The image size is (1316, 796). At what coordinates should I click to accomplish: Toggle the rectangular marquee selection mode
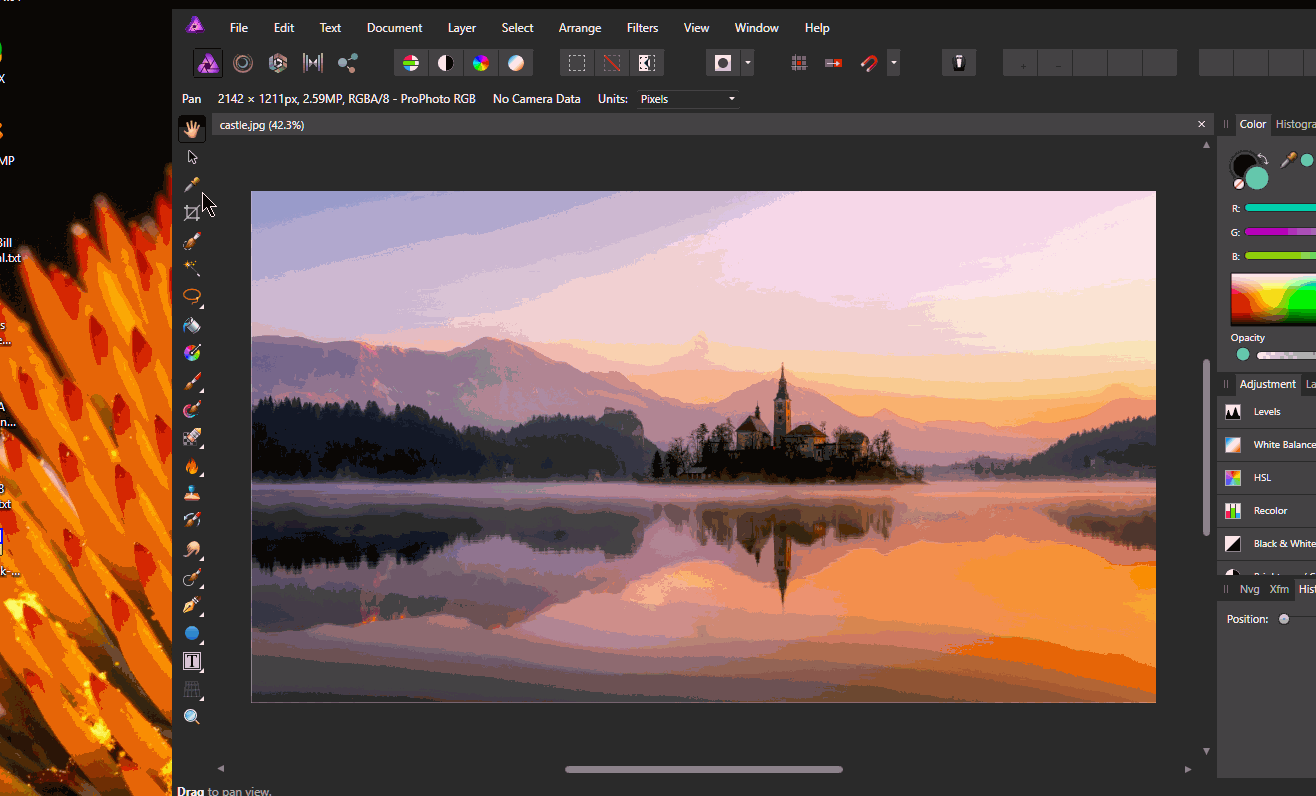(576, 62)
